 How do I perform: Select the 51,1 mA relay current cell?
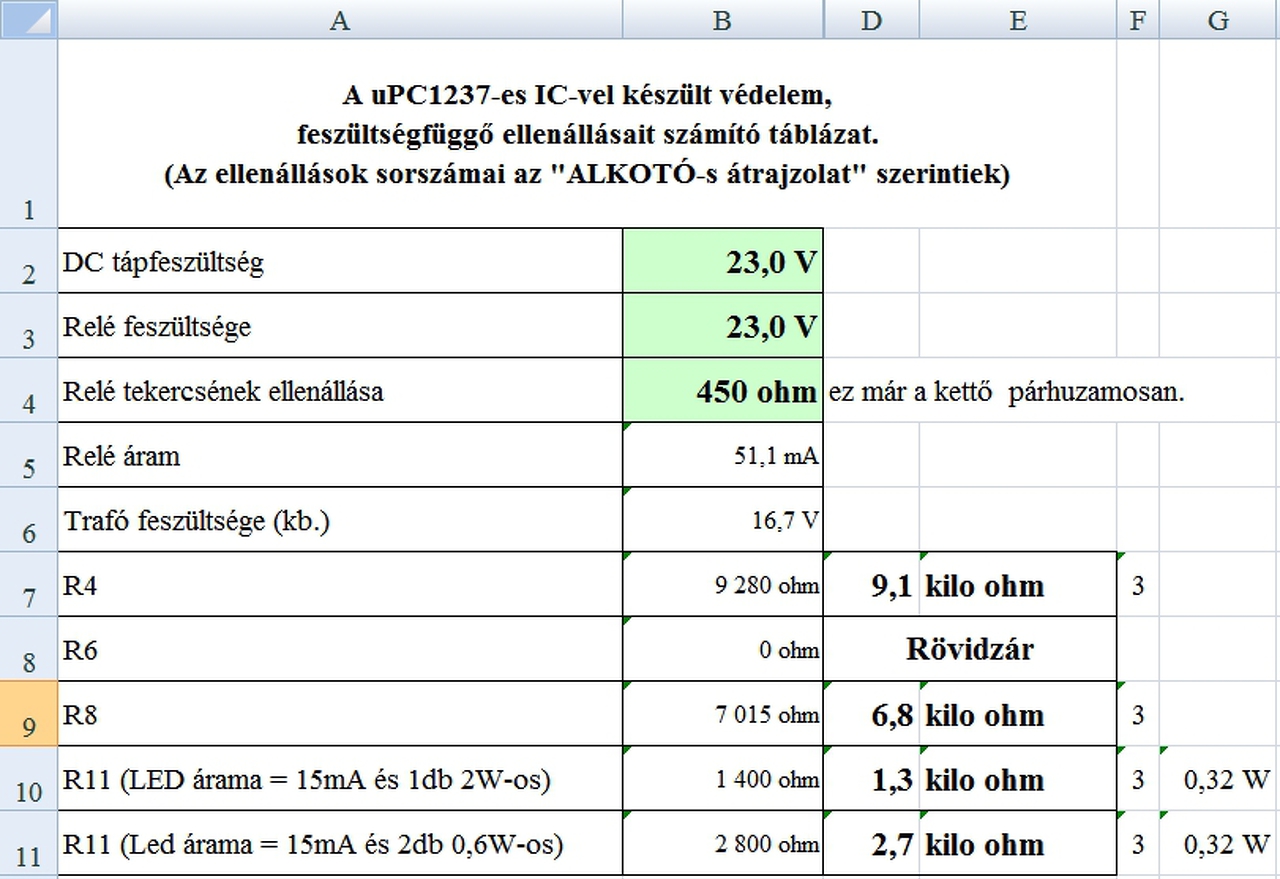click(x=723, y=455)
